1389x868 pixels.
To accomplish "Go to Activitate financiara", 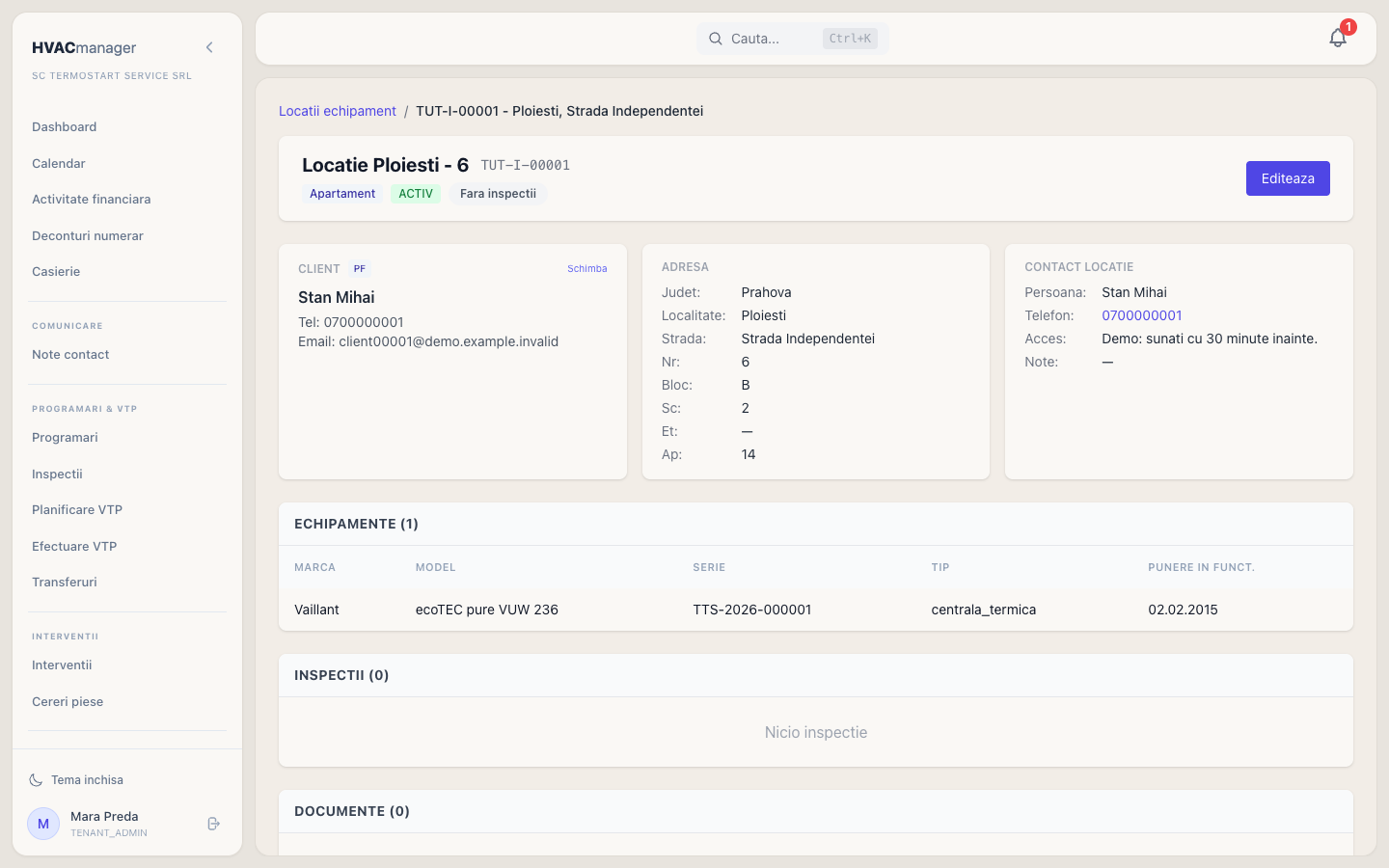I will pos(92,200).
